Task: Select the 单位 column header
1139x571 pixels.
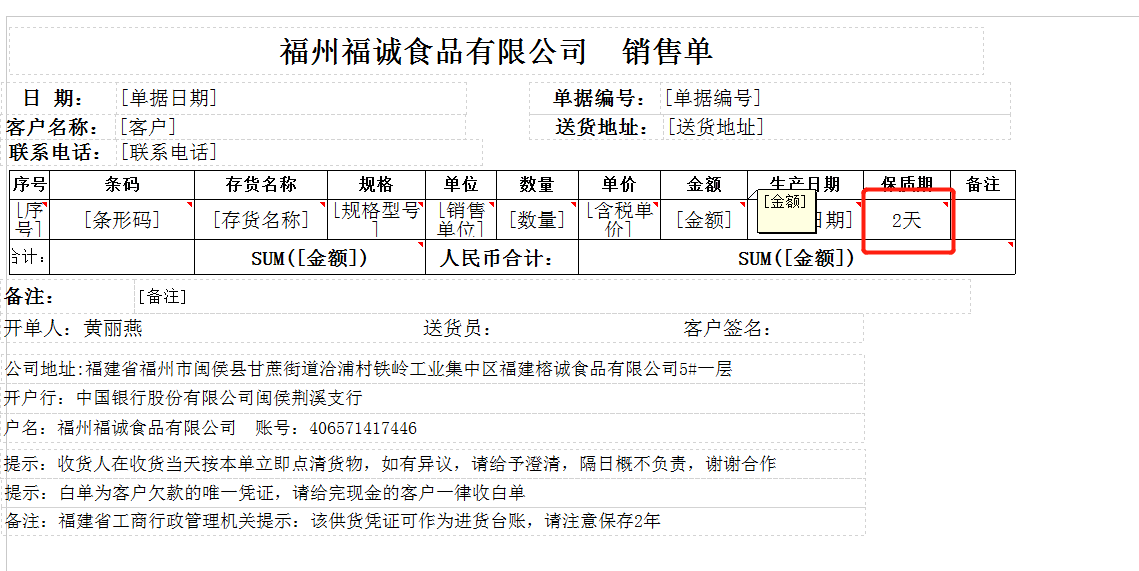Action: [461, 185]
